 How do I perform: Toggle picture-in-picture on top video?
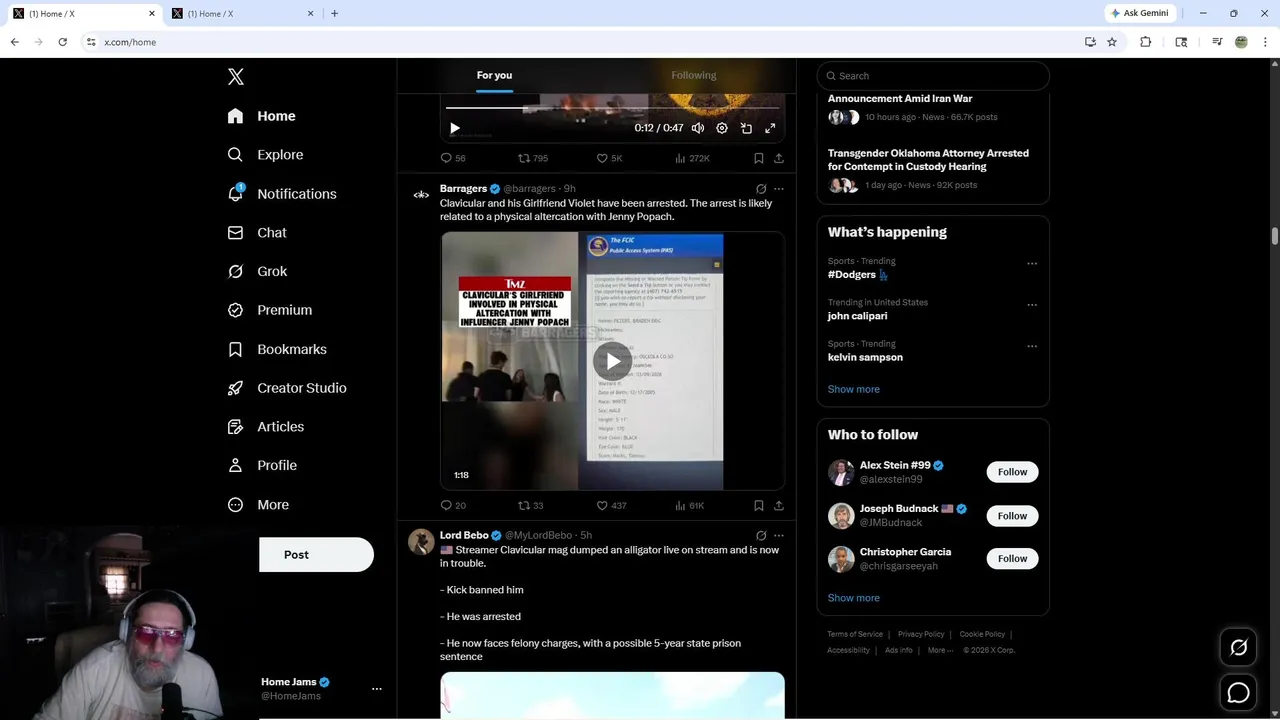pyautogui.click(x=746, y=128)
